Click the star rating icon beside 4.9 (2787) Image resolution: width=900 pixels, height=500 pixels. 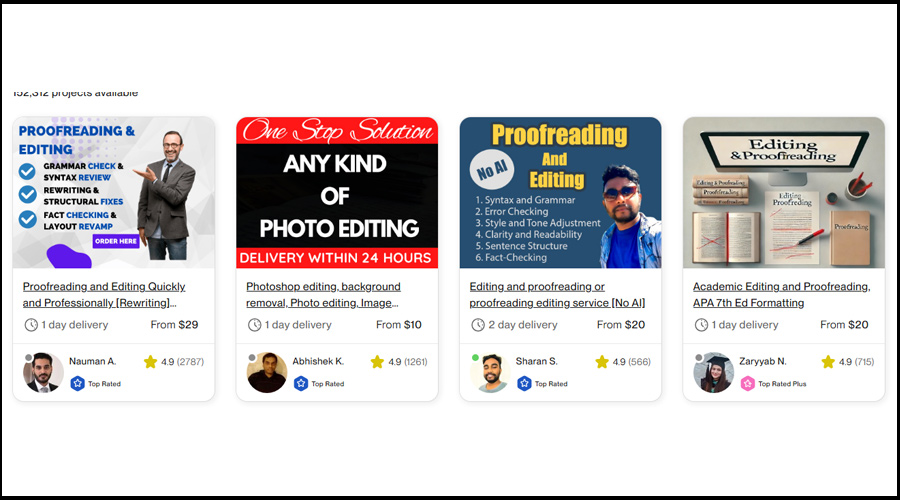tap(150, 362)
